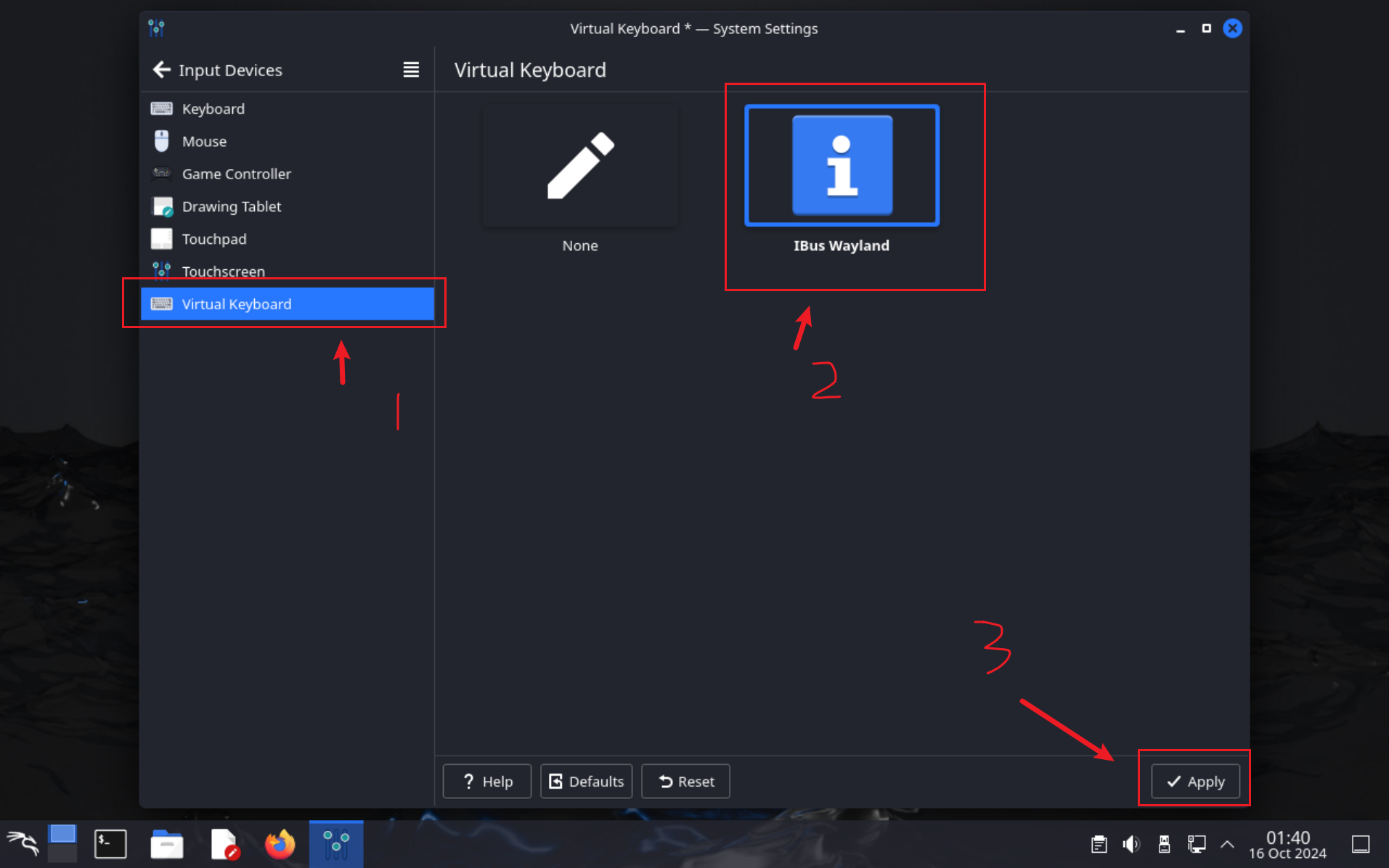
Task: Open Mouse settings
Action: 288,142
